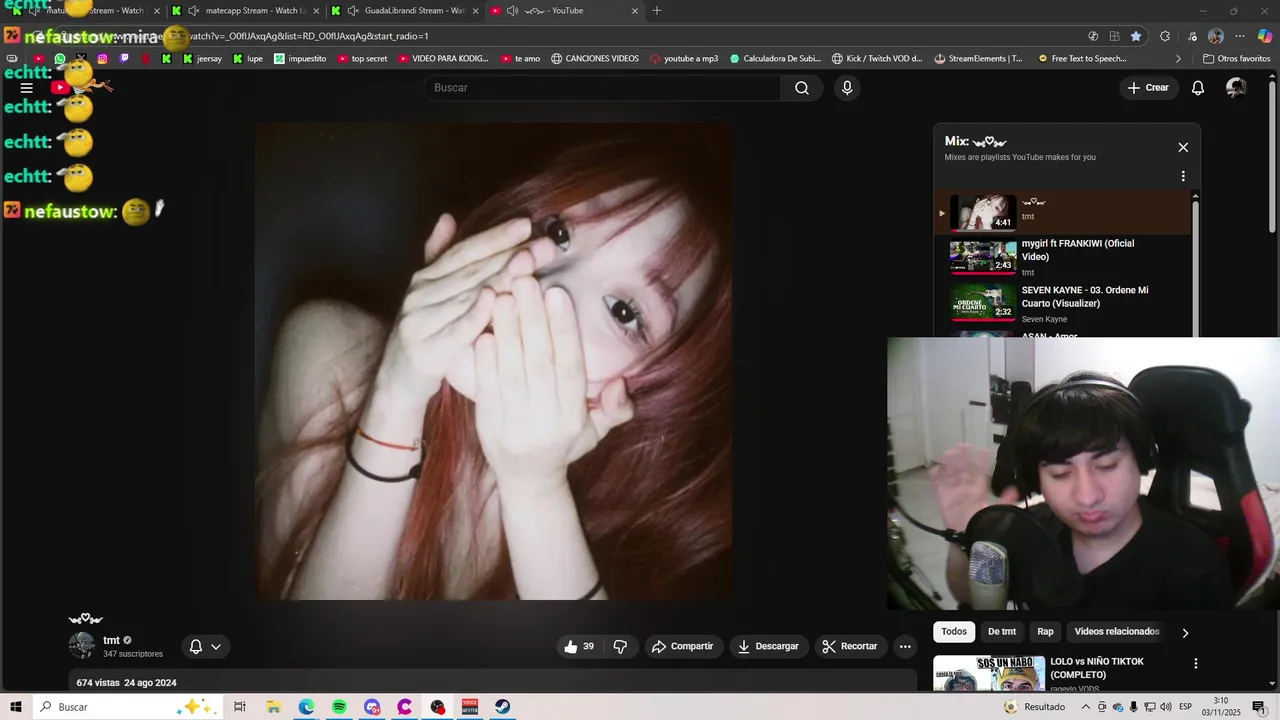Click the YouTube Buscar search field
Image resolution: width=1280 pixels, height=720 pixels.
pyautogui.click(x=603, y=88)
